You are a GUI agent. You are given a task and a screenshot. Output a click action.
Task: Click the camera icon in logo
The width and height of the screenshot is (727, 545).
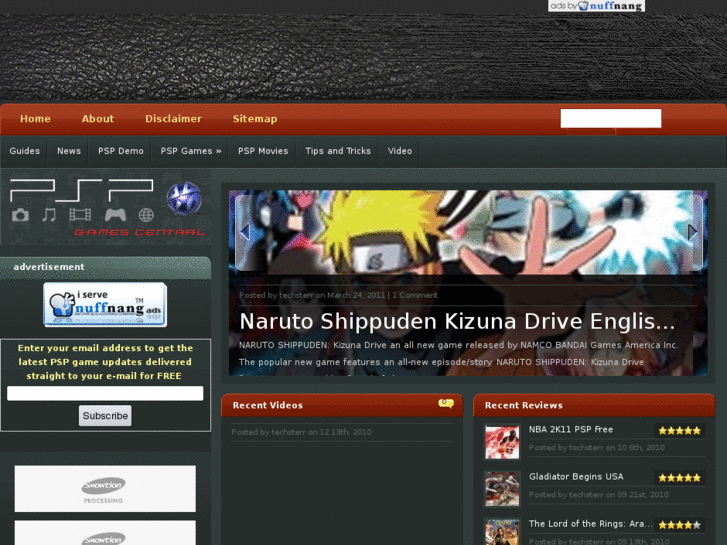[x=20, y=215]
